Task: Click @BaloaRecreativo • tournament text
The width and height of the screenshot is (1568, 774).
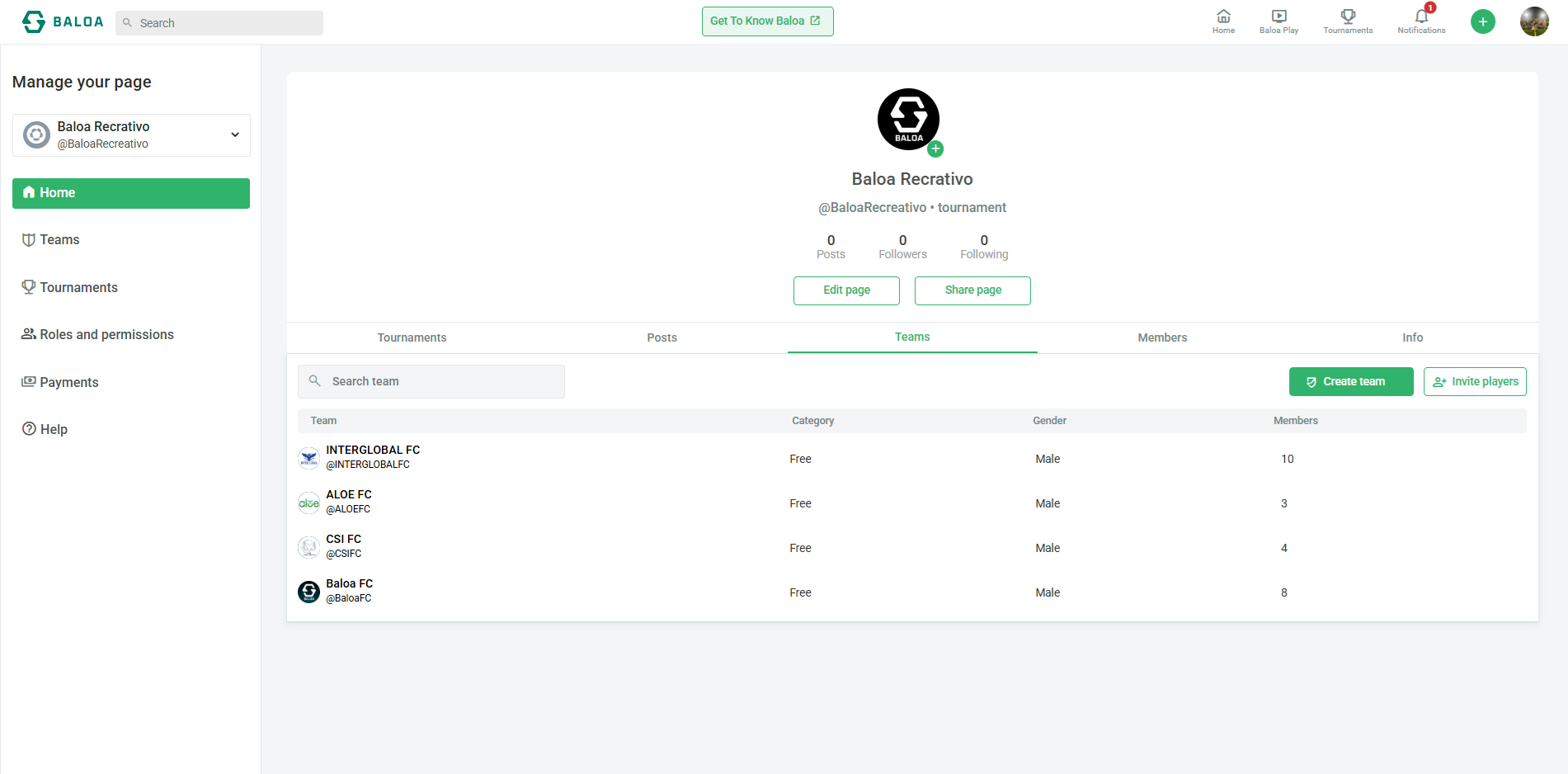Action: 911,208
